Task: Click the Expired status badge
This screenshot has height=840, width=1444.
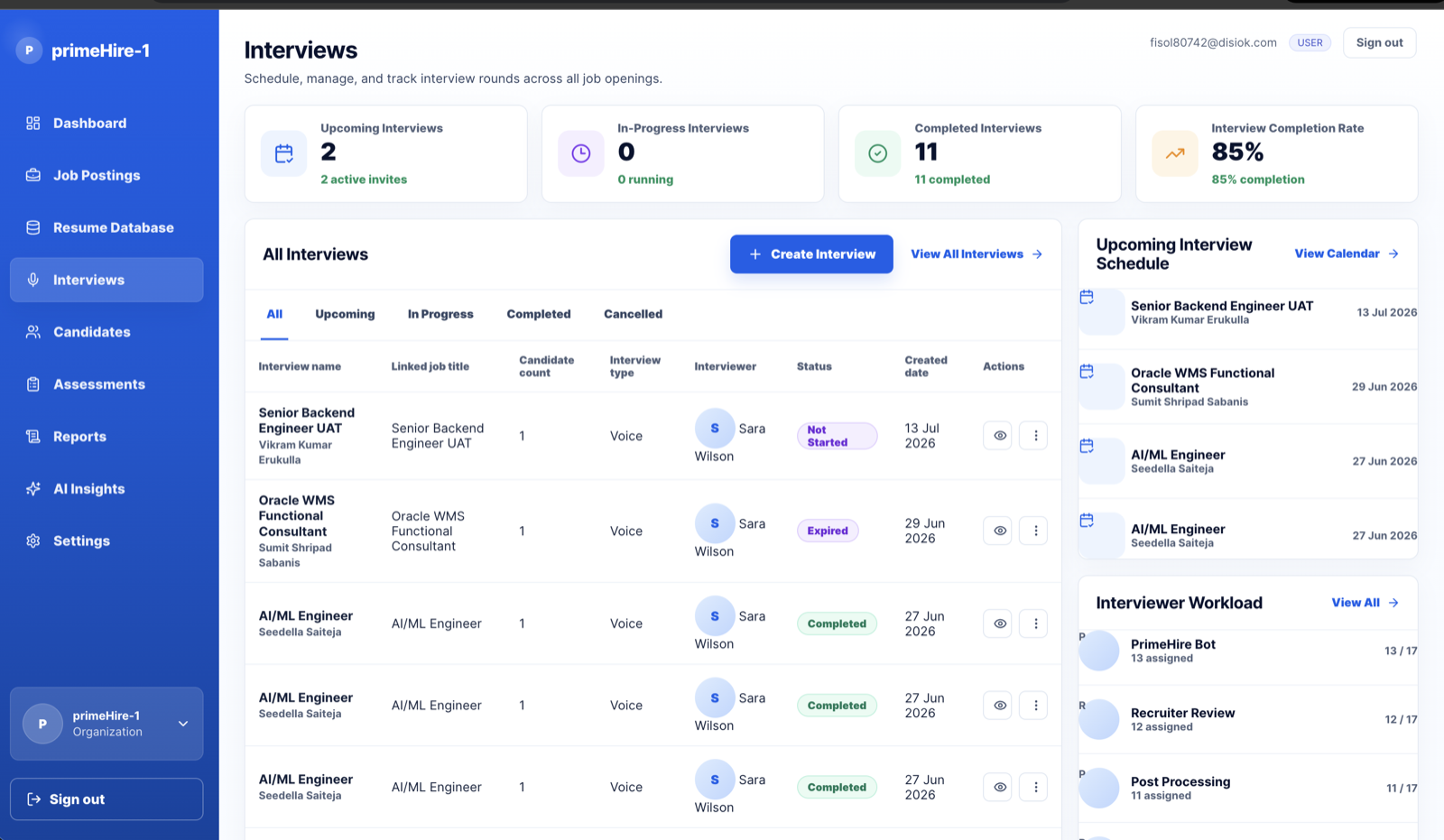Action: click(x=828, y=531)
